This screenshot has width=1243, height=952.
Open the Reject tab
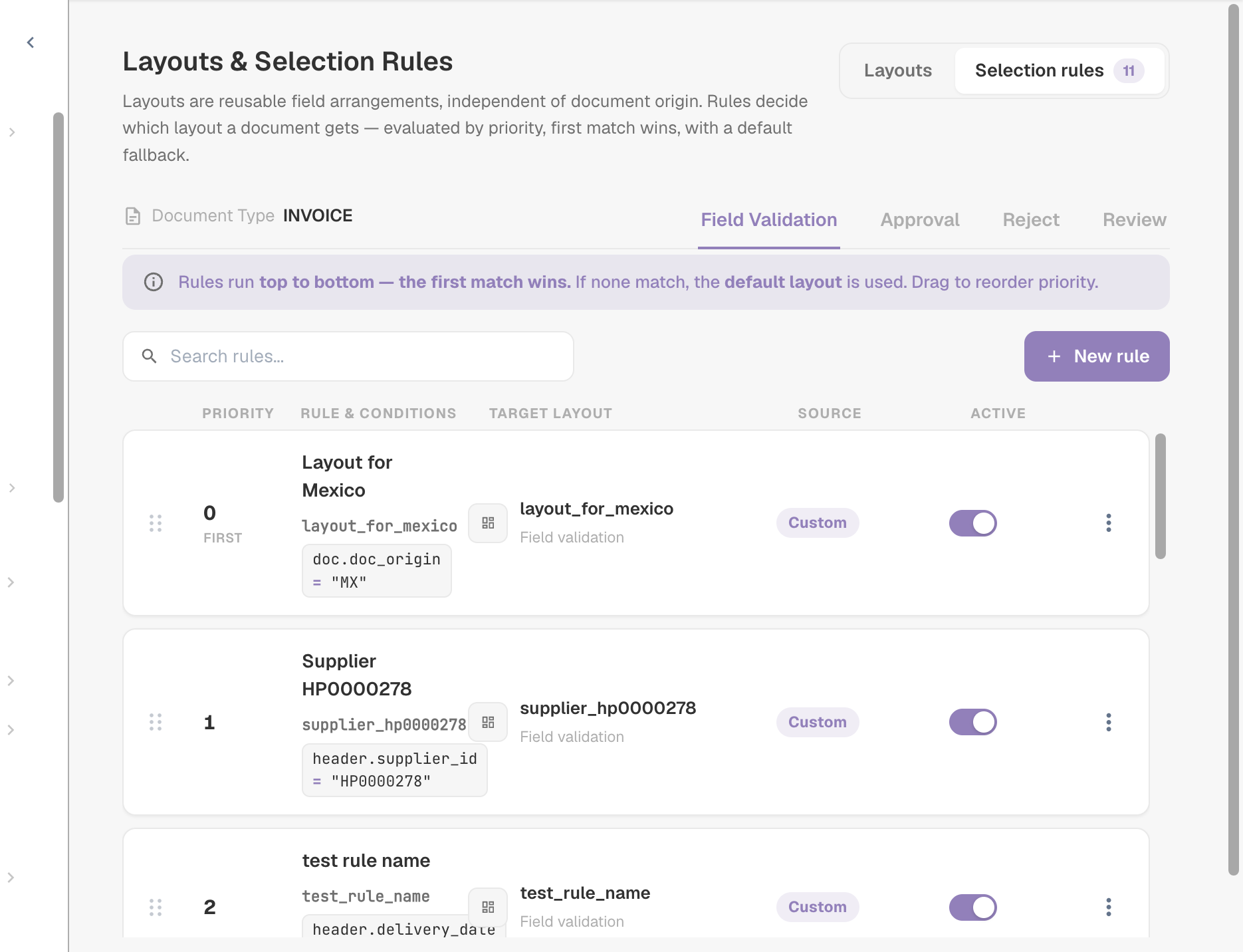[1031, 220]
